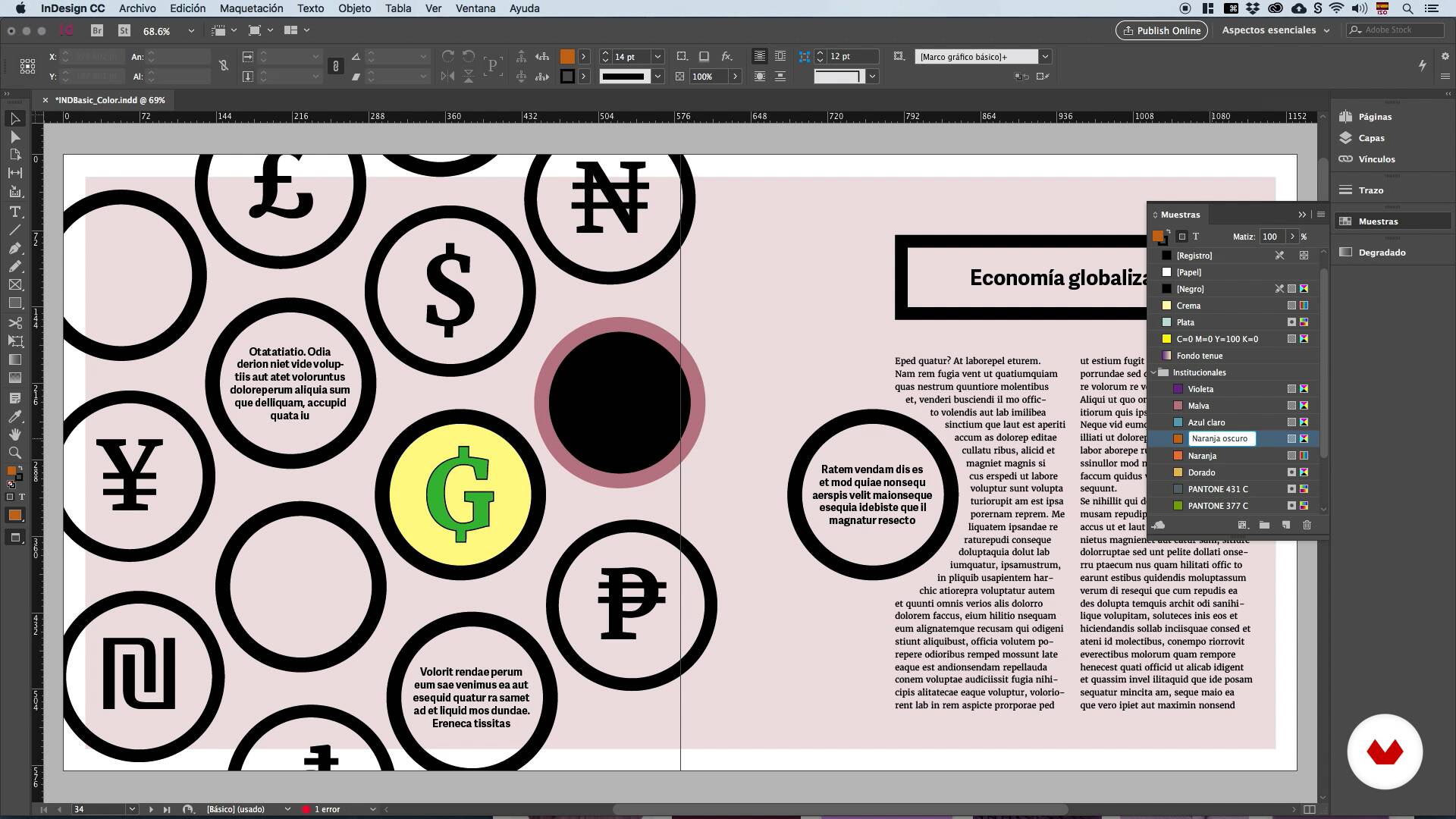Open Adobe Stock via St icon
The height and width of the screenshot is (819, 1456).
click(x=124, y=30)
